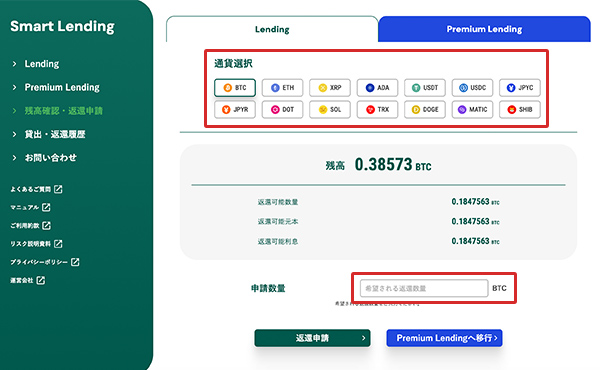The height and width of the screenshot is (370, 600).
Task: Click chevron beside 残高確認・返還申請
Action: (x=14, y=111)
